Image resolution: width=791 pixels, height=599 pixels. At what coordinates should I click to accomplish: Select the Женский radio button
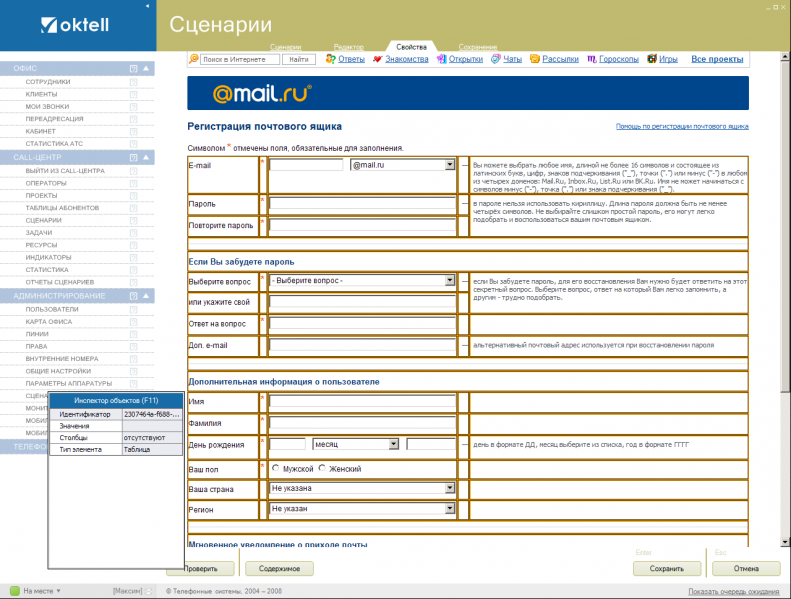click(322, 468)
